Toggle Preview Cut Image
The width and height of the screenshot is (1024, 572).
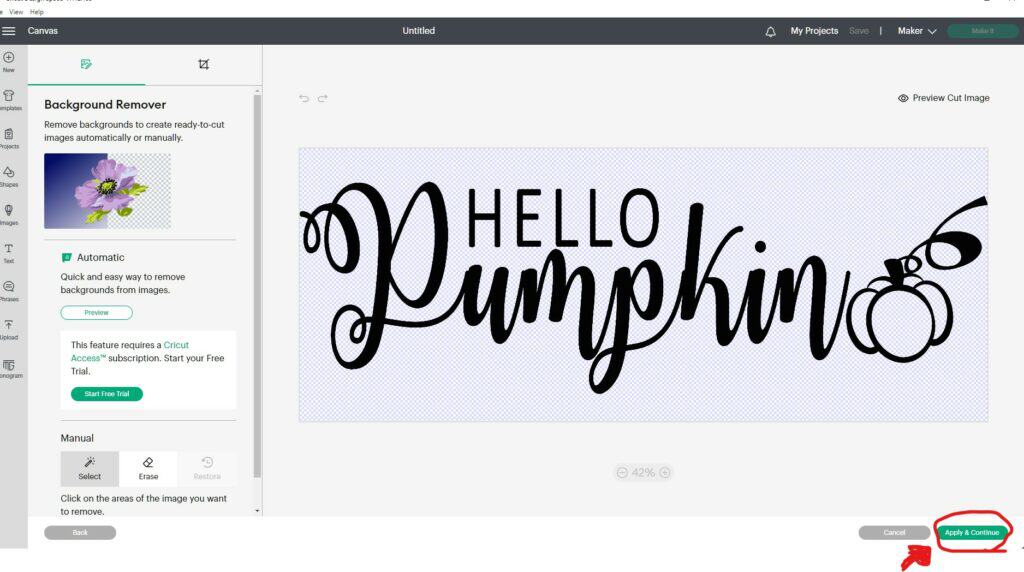[943, 98]
